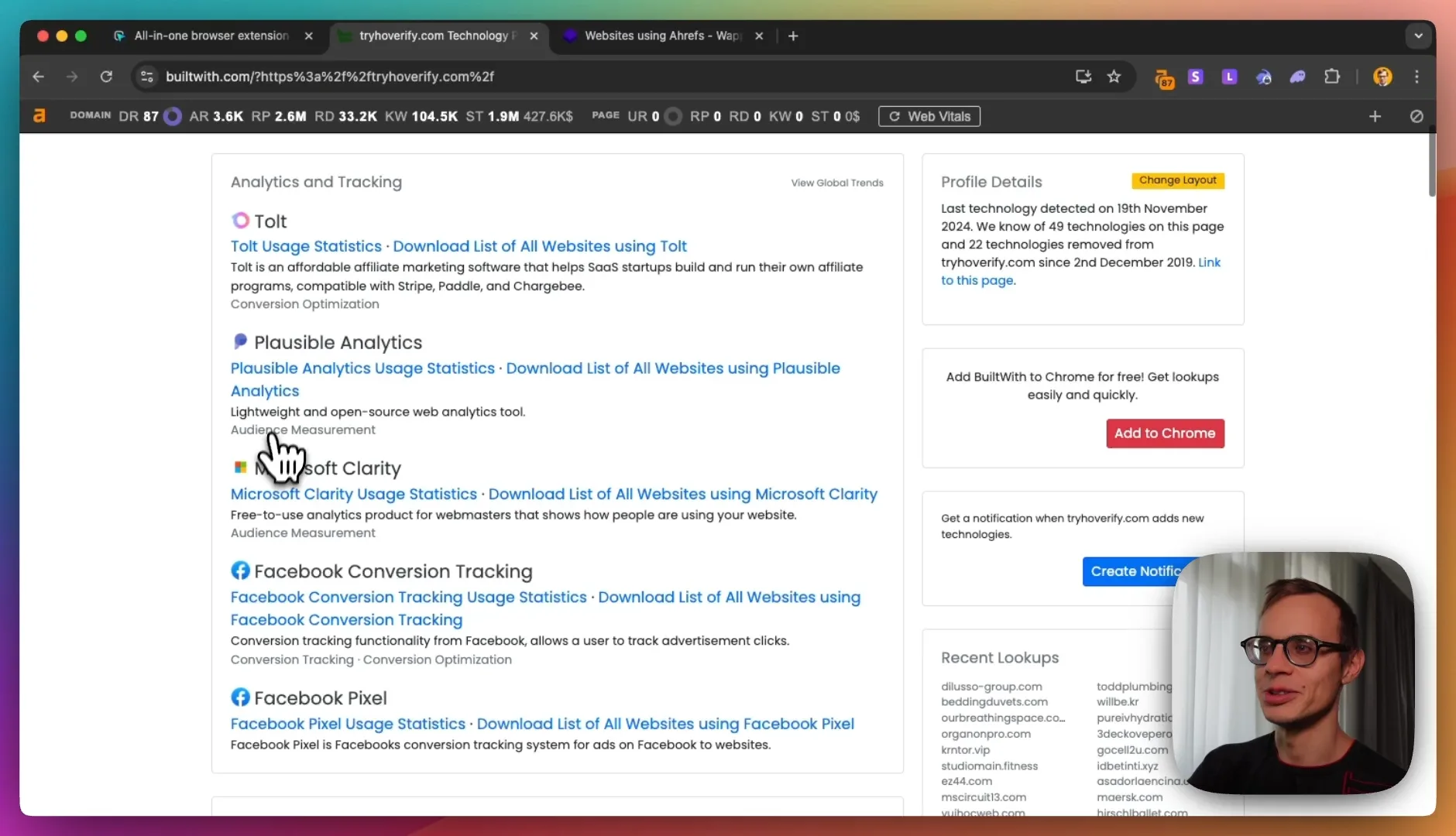
Task: Open the Extensions puzzle-piece menu
Action: pos(1332,77)
